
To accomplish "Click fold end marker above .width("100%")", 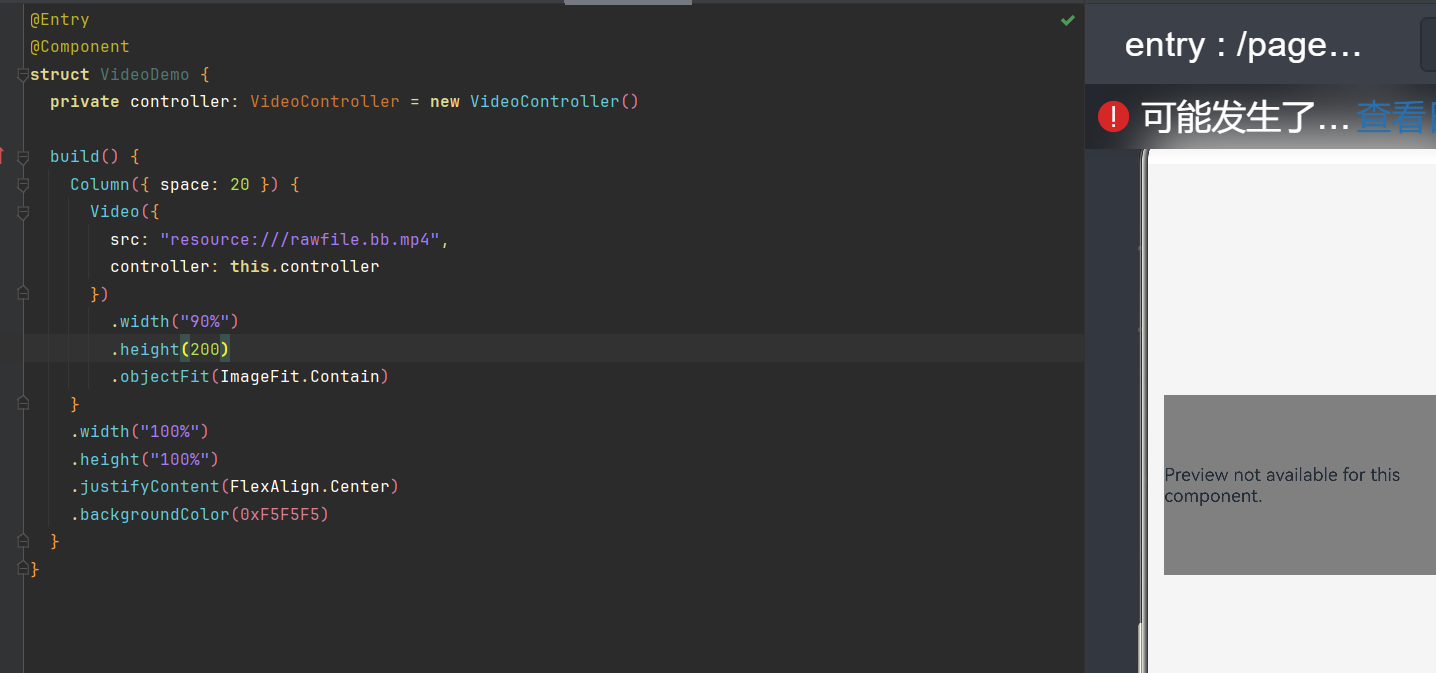I will click(x=23, y=404).
